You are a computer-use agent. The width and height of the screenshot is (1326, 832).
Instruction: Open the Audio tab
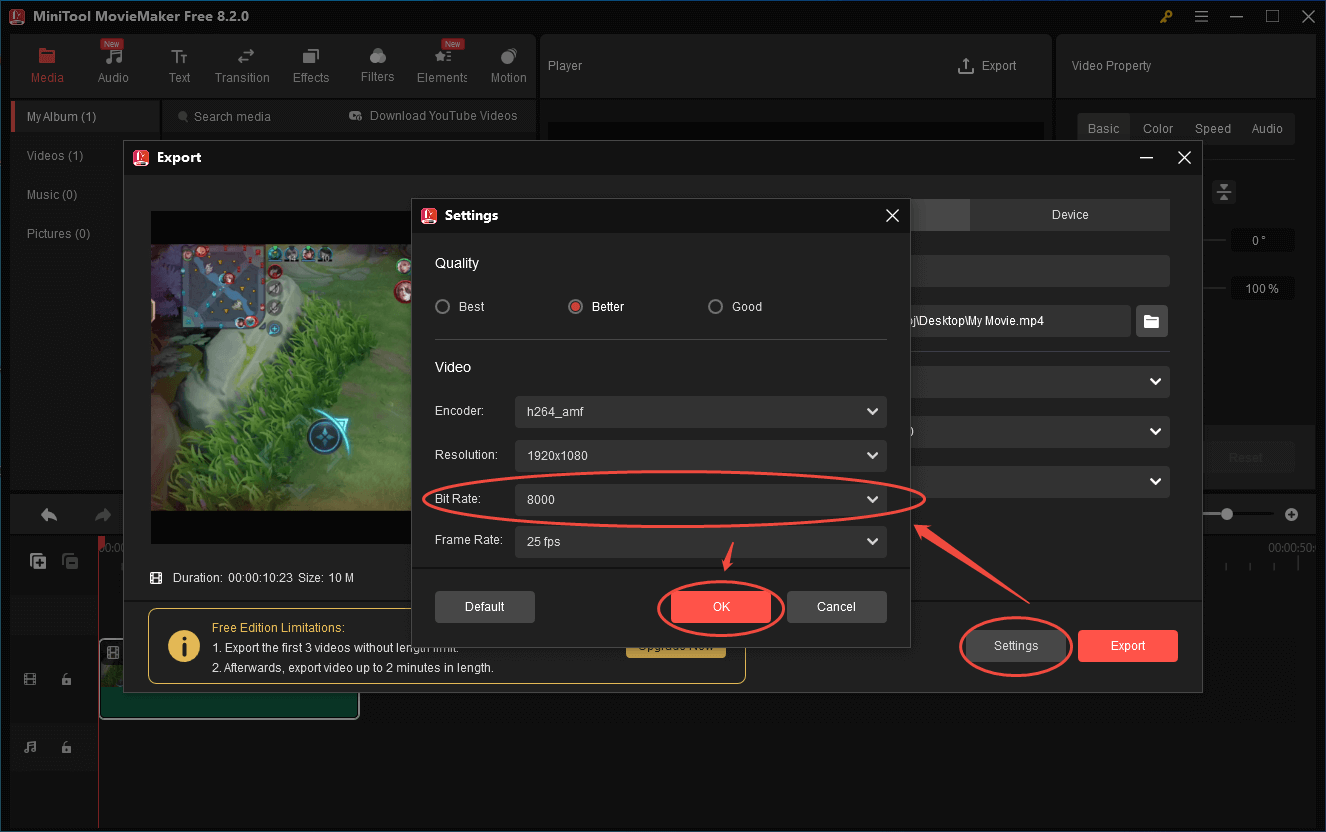point(113,66)
